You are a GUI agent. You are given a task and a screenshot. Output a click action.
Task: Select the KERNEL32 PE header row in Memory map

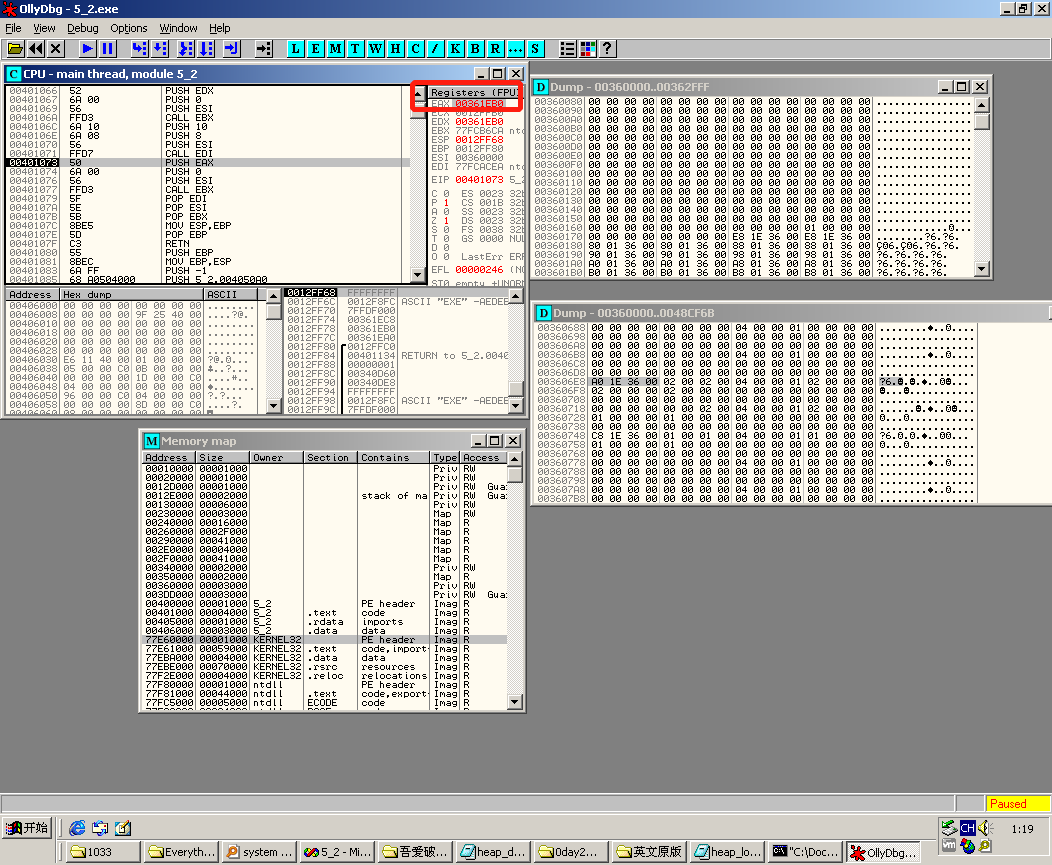coord(325,640)
